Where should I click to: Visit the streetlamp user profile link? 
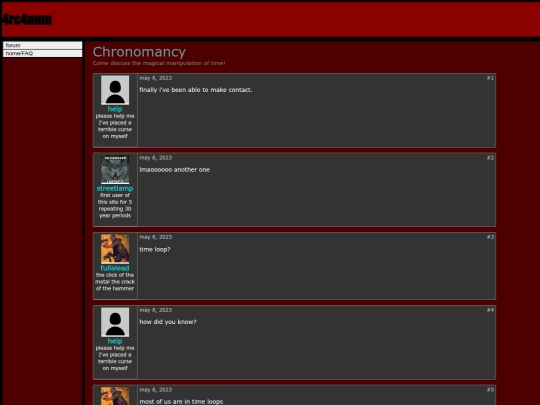(115, 188)
